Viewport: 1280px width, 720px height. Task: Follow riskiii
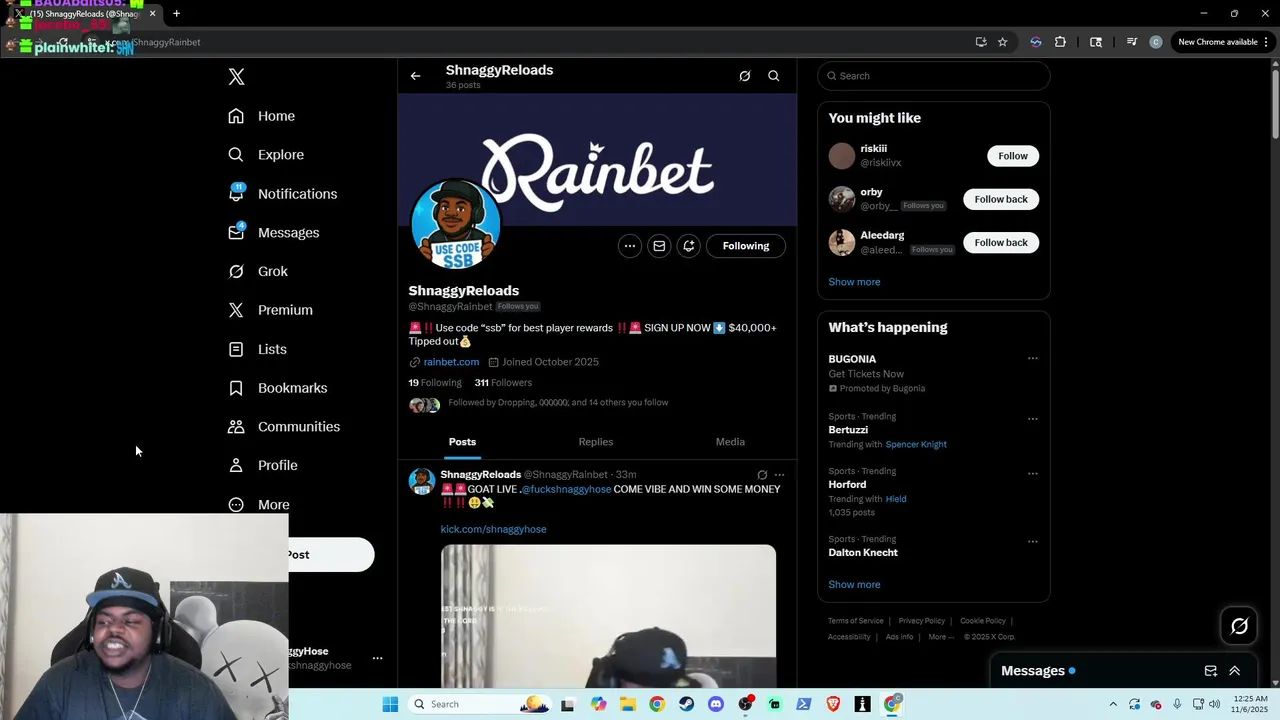click(x=1013, y=156)
